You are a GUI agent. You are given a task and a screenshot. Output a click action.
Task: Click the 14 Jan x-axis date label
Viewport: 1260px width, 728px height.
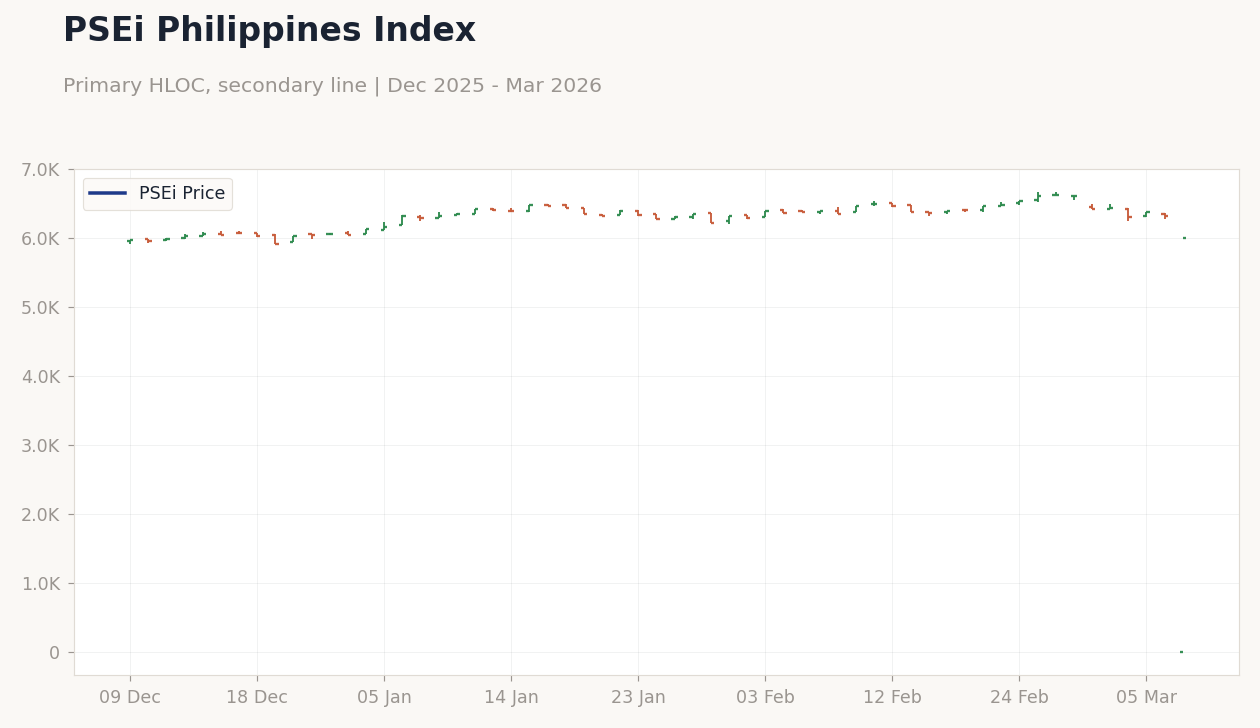click(511, 698)
